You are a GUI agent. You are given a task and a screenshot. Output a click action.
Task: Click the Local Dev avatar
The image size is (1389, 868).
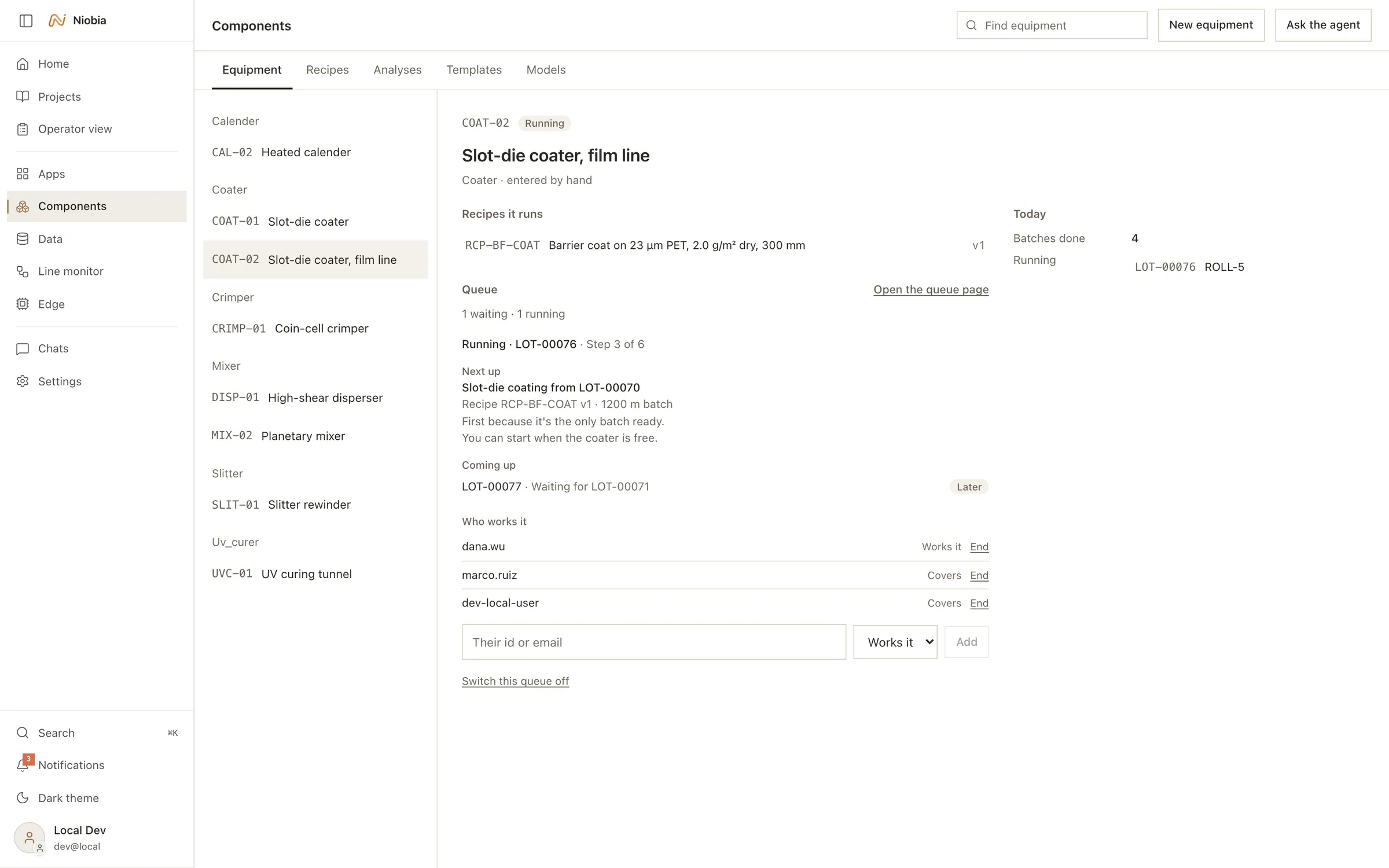(x=30, y=837)
